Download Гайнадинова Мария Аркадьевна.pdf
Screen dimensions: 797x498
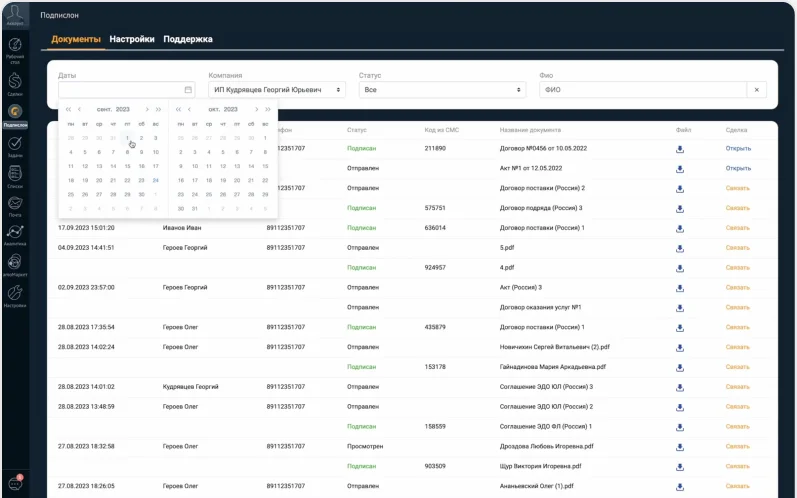pyautogui.click(x=680, y=367)
